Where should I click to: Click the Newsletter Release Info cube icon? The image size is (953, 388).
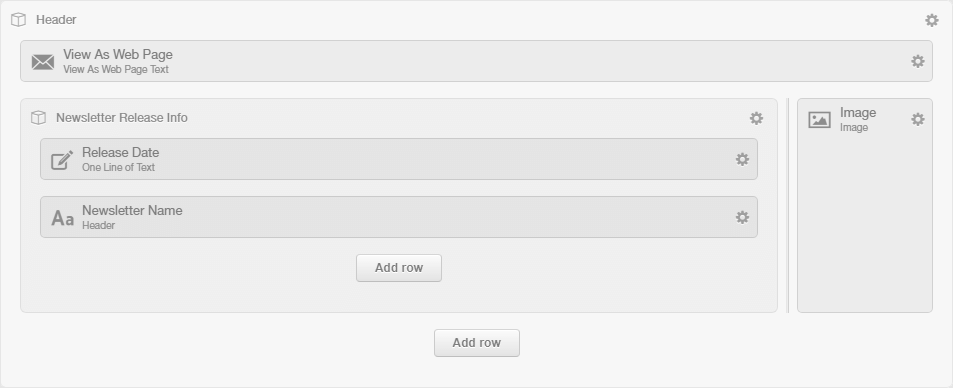38,117
